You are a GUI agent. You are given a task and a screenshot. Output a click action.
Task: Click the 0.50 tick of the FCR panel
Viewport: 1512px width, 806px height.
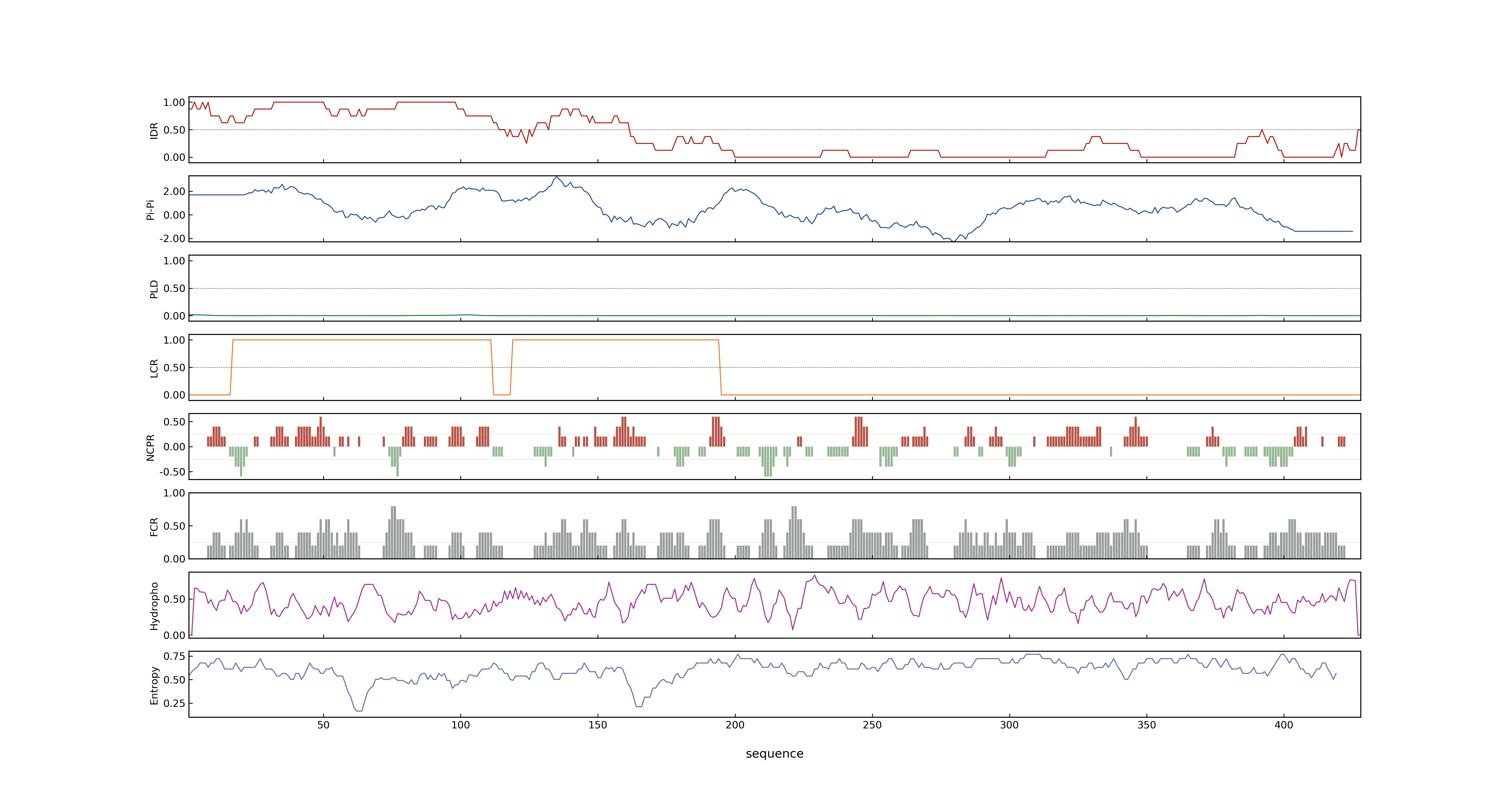[x=174, y=526]
